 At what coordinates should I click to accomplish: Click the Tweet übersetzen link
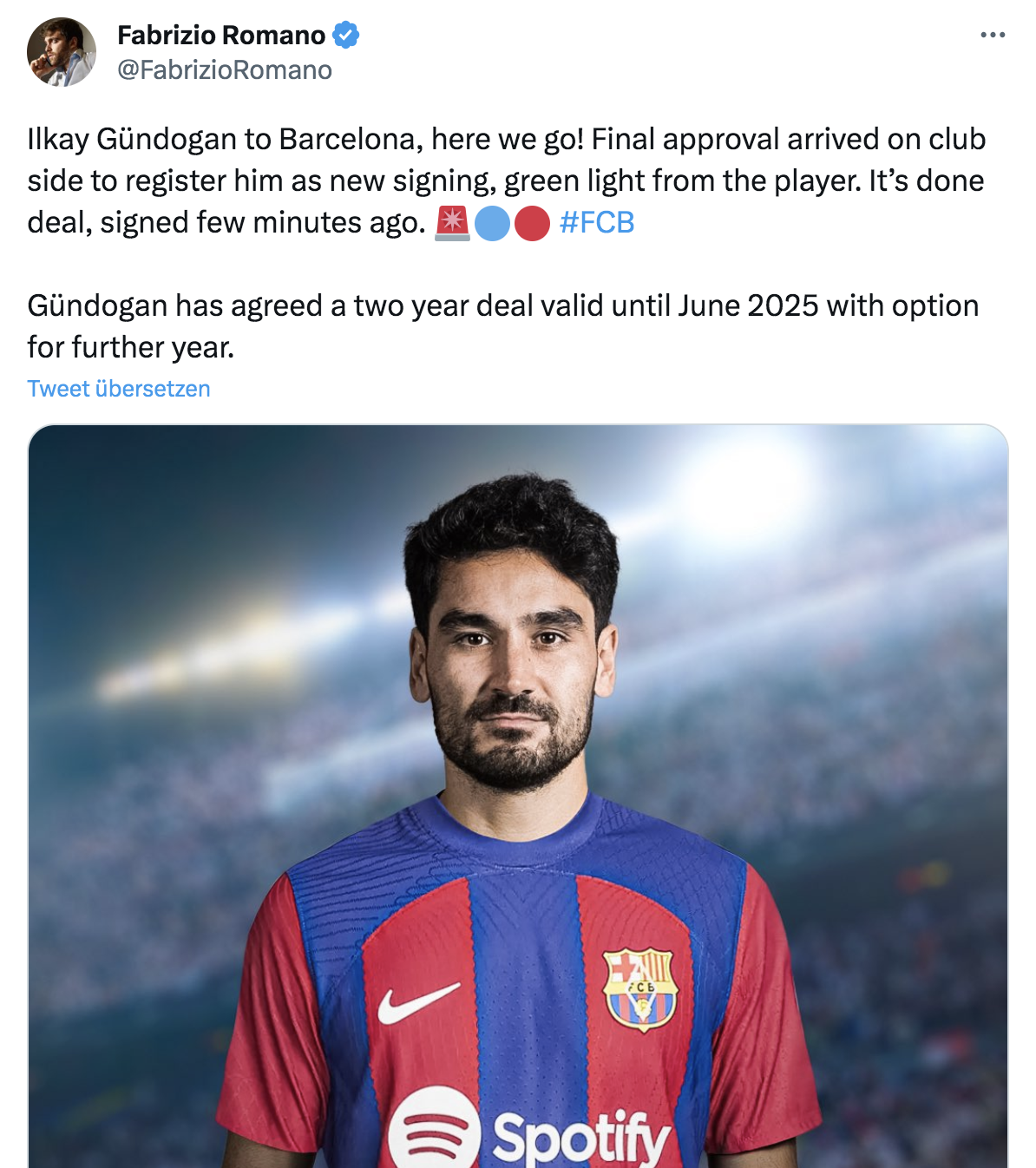[119, 389]
